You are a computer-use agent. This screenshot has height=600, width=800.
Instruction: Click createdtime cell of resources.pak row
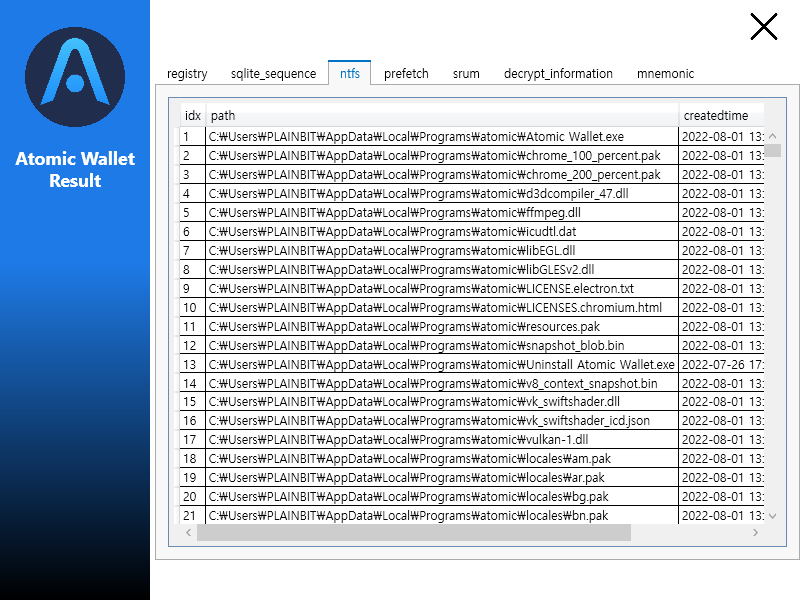click(x=721, y=326)
